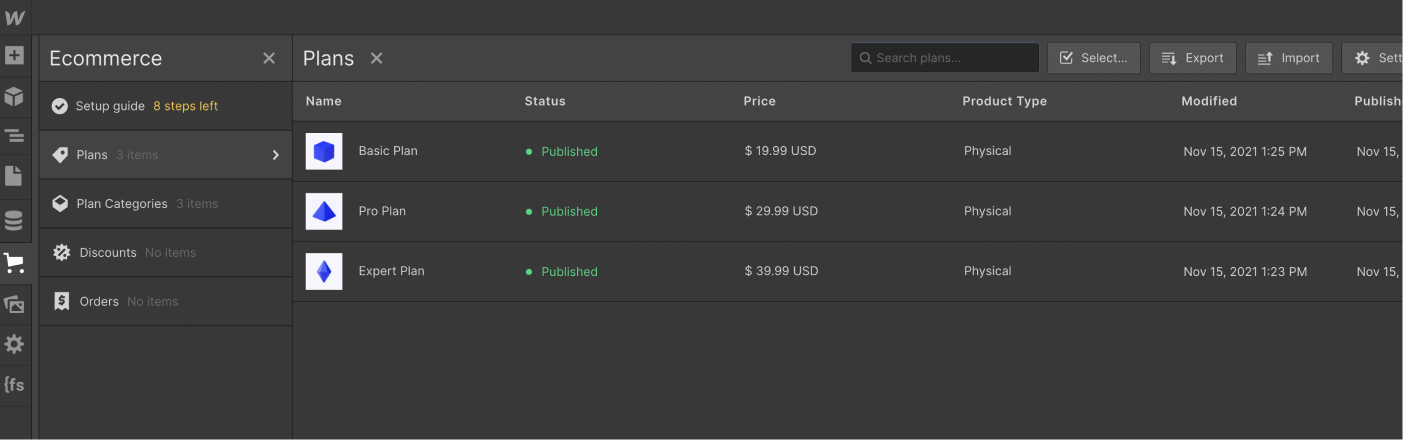Click the Select plans checkbox button

tap(1093, 58)
